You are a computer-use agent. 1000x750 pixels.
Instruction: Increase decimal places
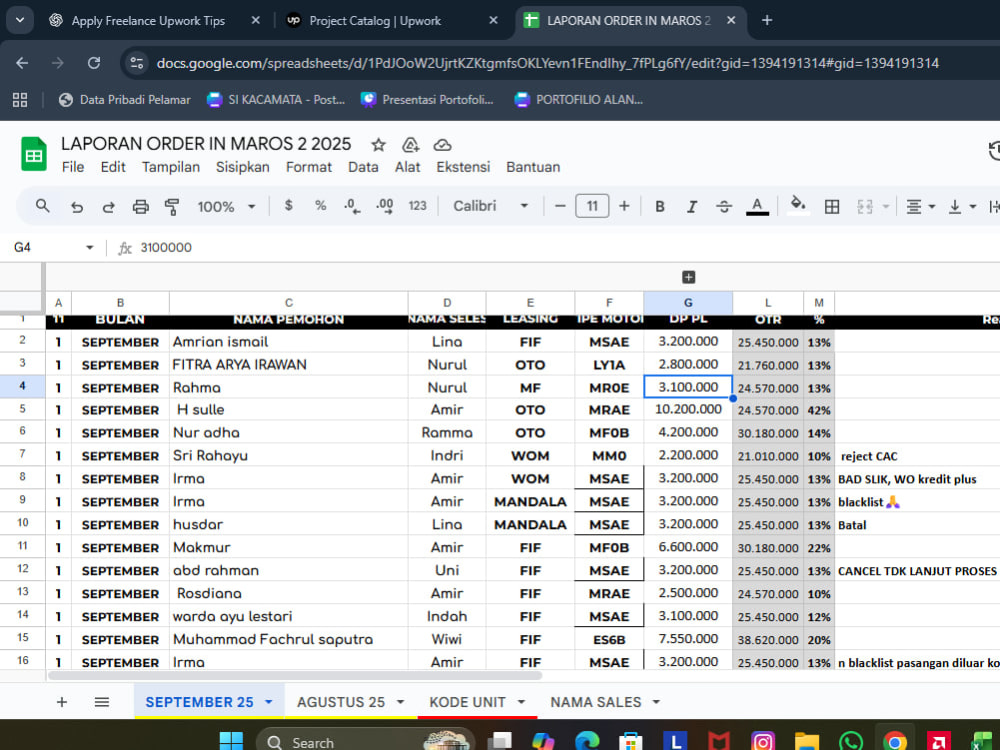[x=385, y=206]
